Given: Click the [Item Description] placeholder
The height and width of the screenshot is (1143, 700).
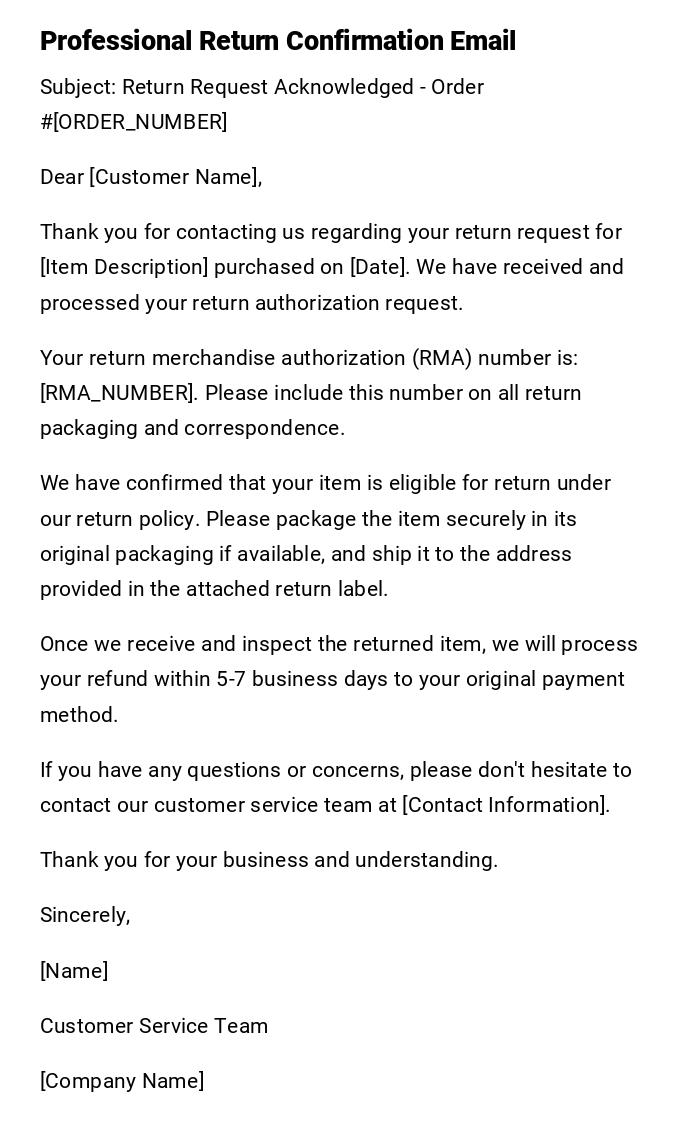Looking at the screenshot, I should pos(123,267).
